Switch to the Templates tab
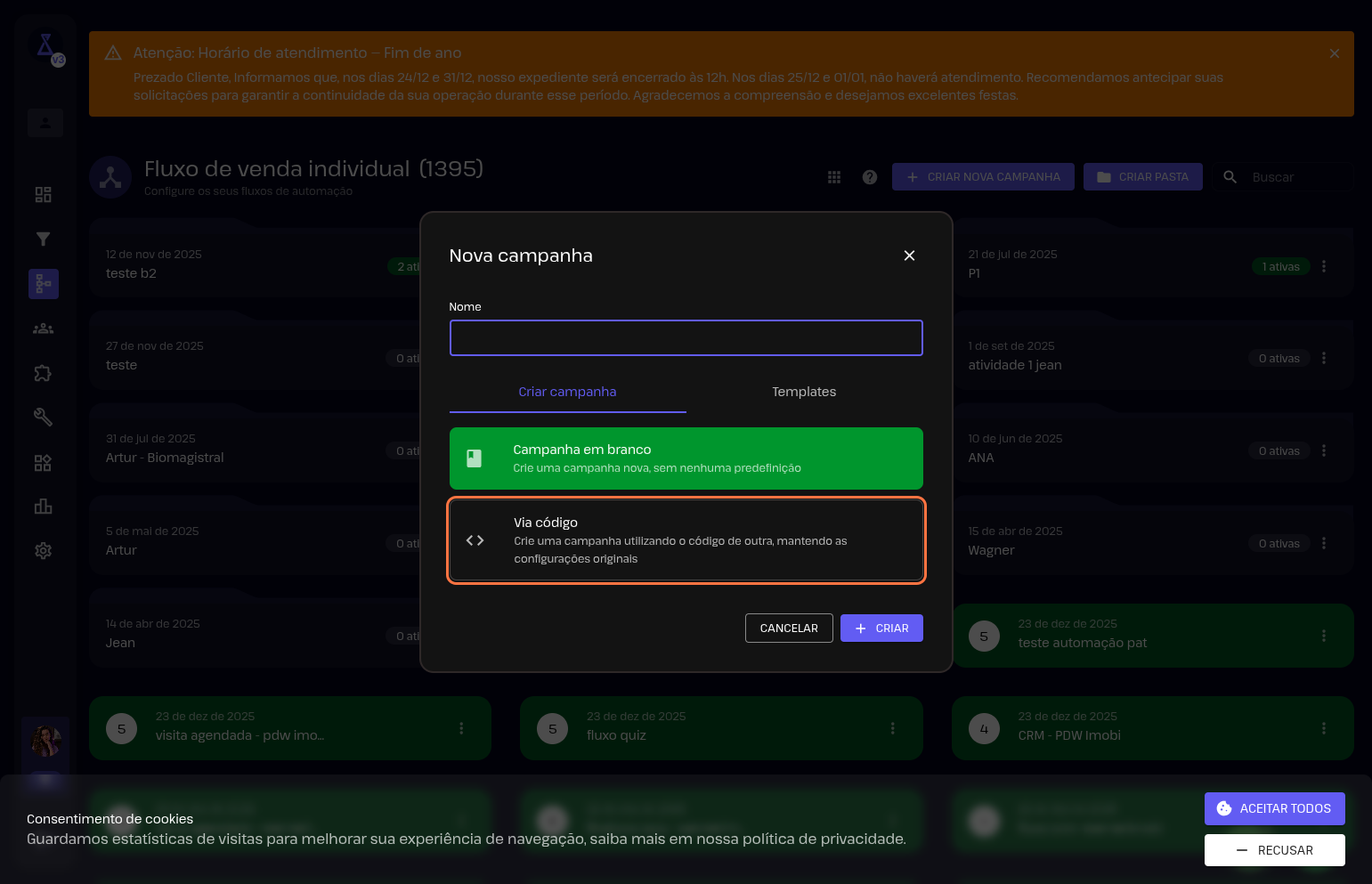 (x=804, y=392)
